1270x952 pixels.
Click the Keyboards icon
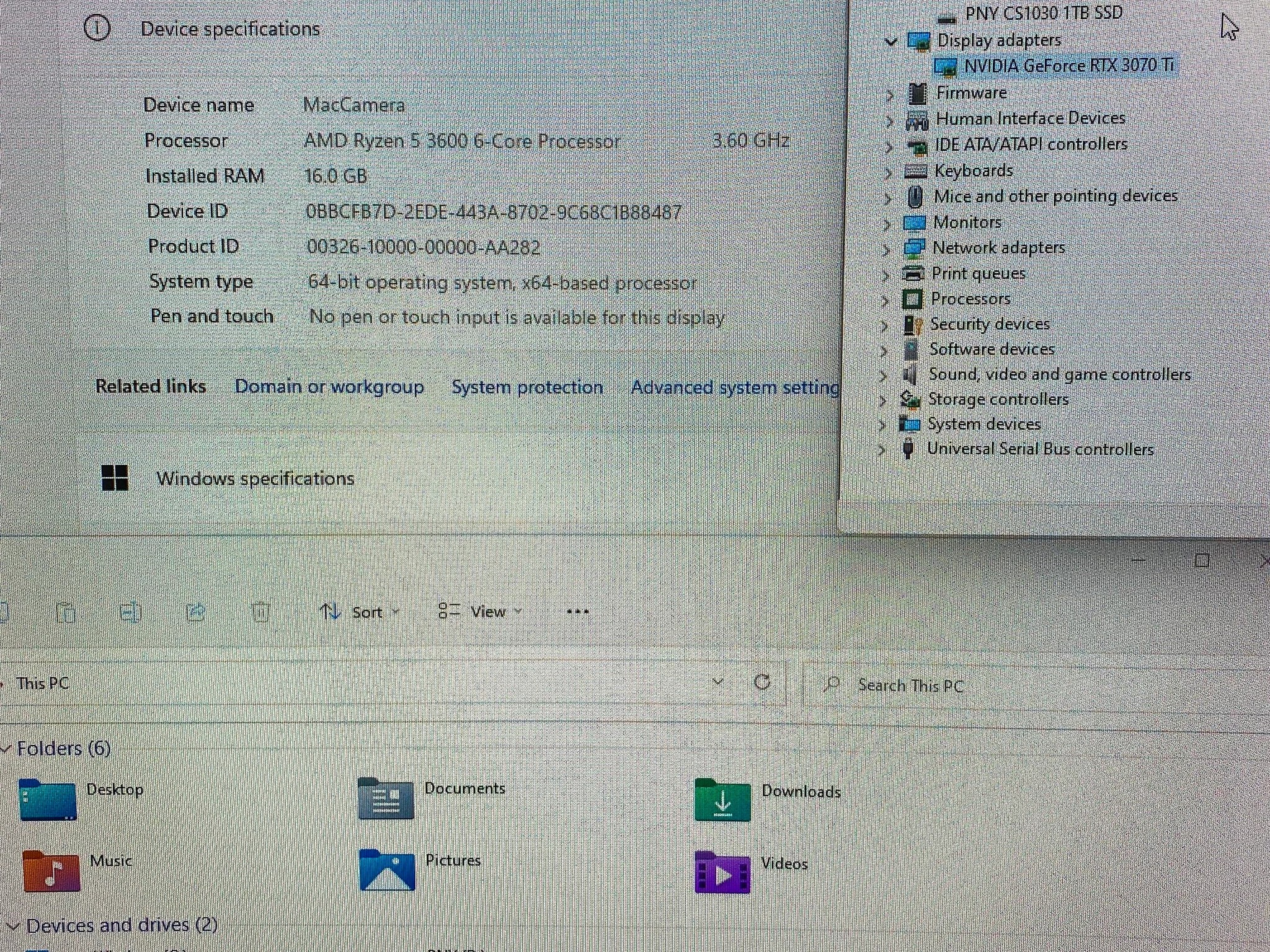[x=915, y=171]
